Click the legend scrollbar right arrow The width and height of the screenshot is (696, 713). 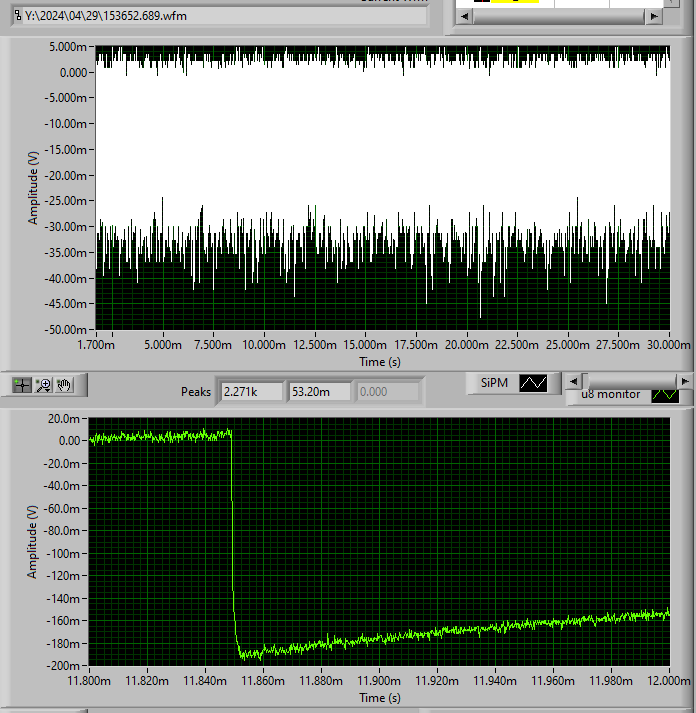click(x=684, y=381)
